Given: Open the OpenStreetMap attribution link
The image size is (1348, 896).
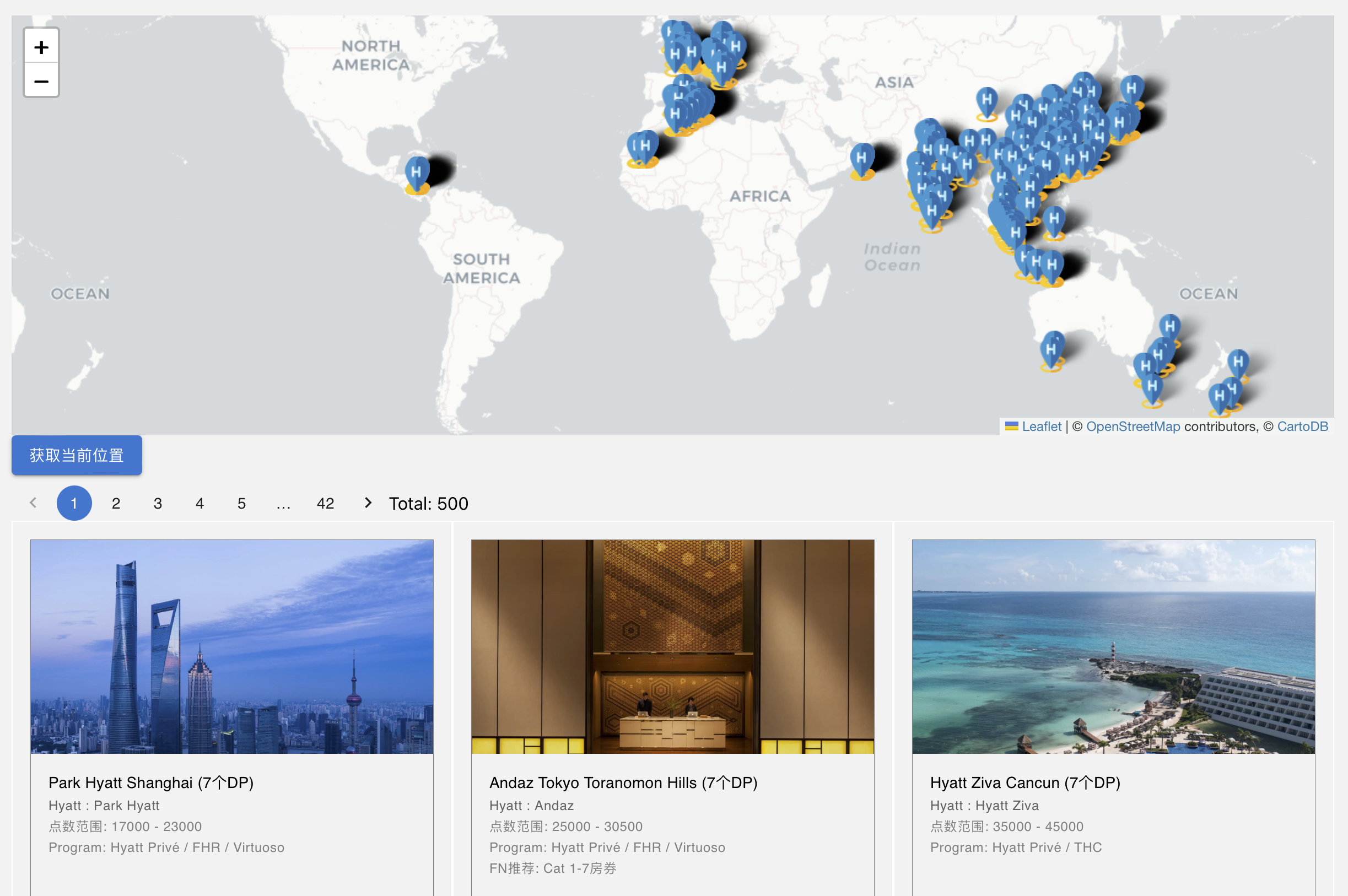Looking at the screenshot, I should 1133,427.
